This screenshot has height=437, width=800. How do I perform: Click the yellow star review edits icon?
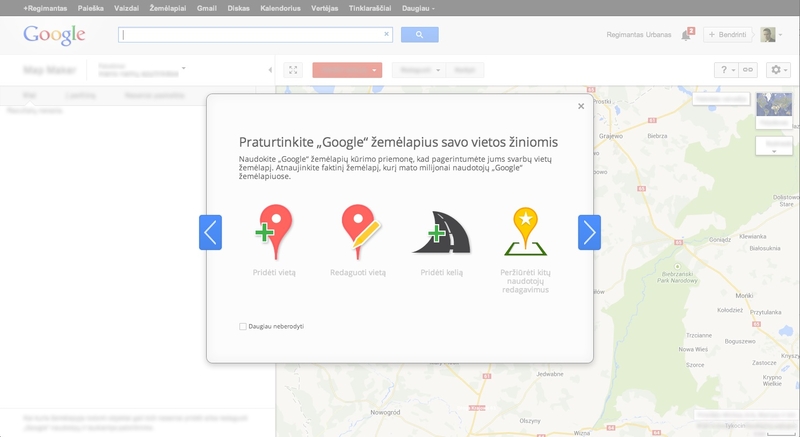[525, 231]
